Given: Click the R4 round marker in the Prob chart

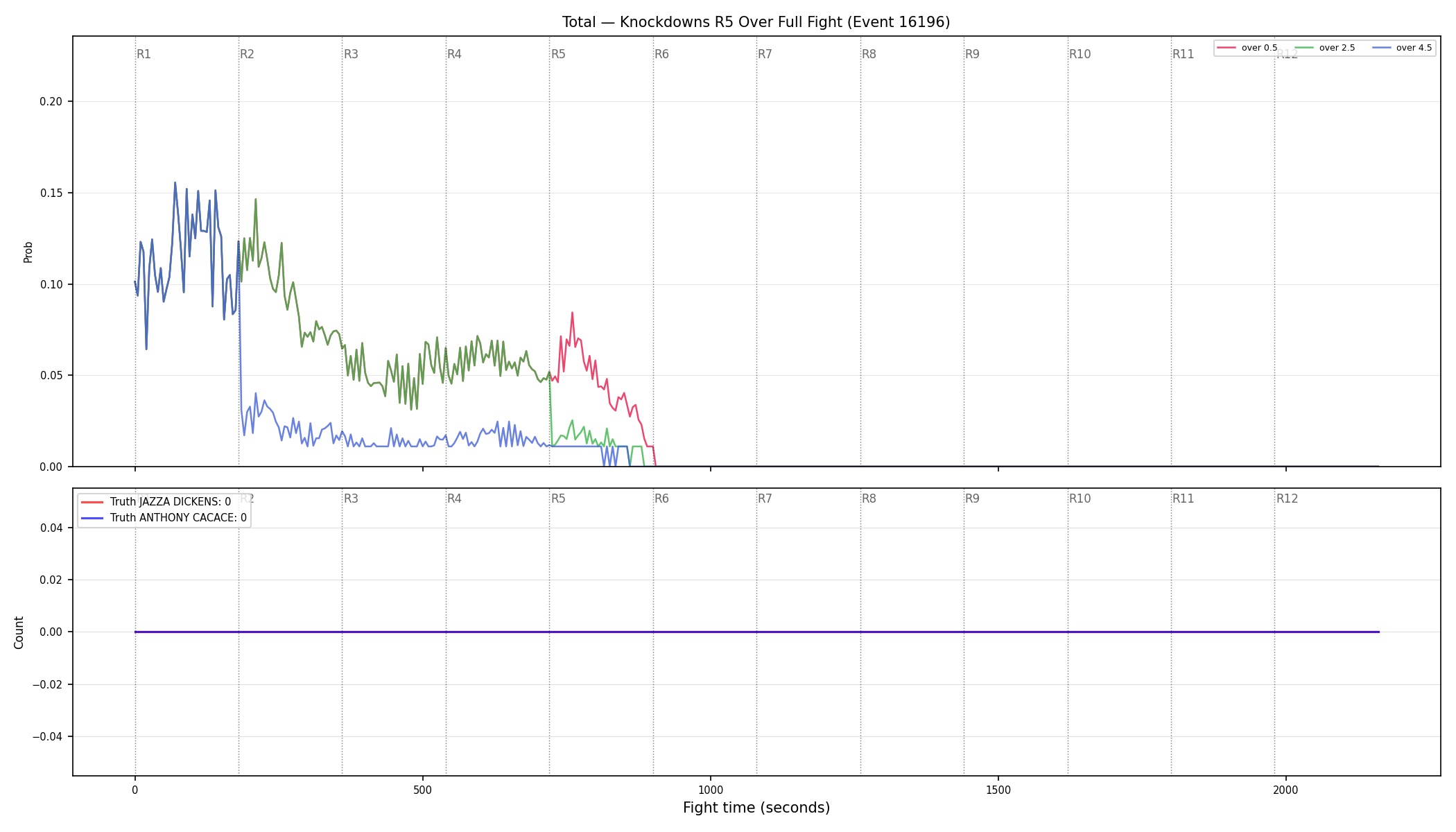Looking at the screenshot, I should coord(454,54).
